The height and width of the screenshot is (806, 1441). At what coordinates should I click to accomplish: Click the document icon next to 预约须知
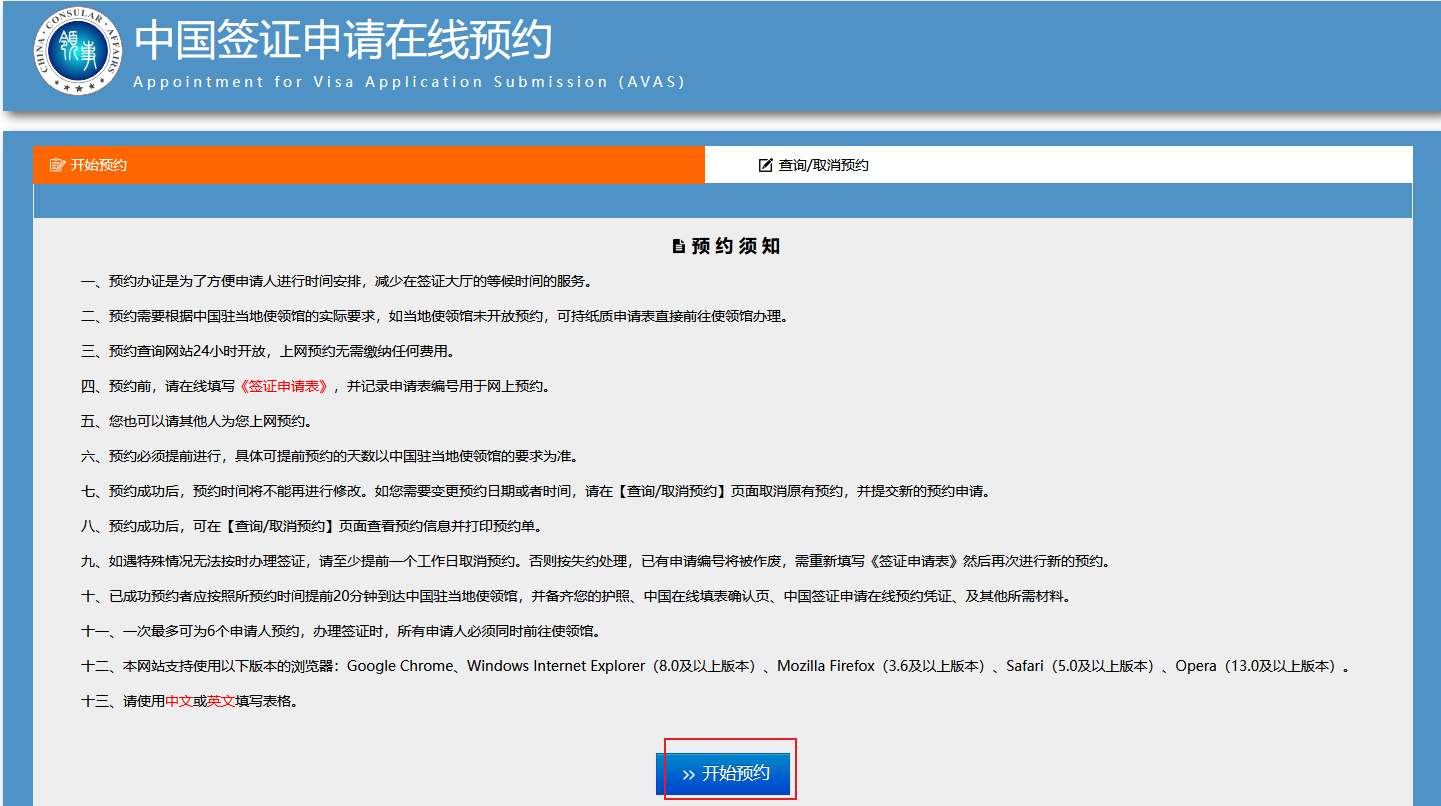(x=679, y=246)
